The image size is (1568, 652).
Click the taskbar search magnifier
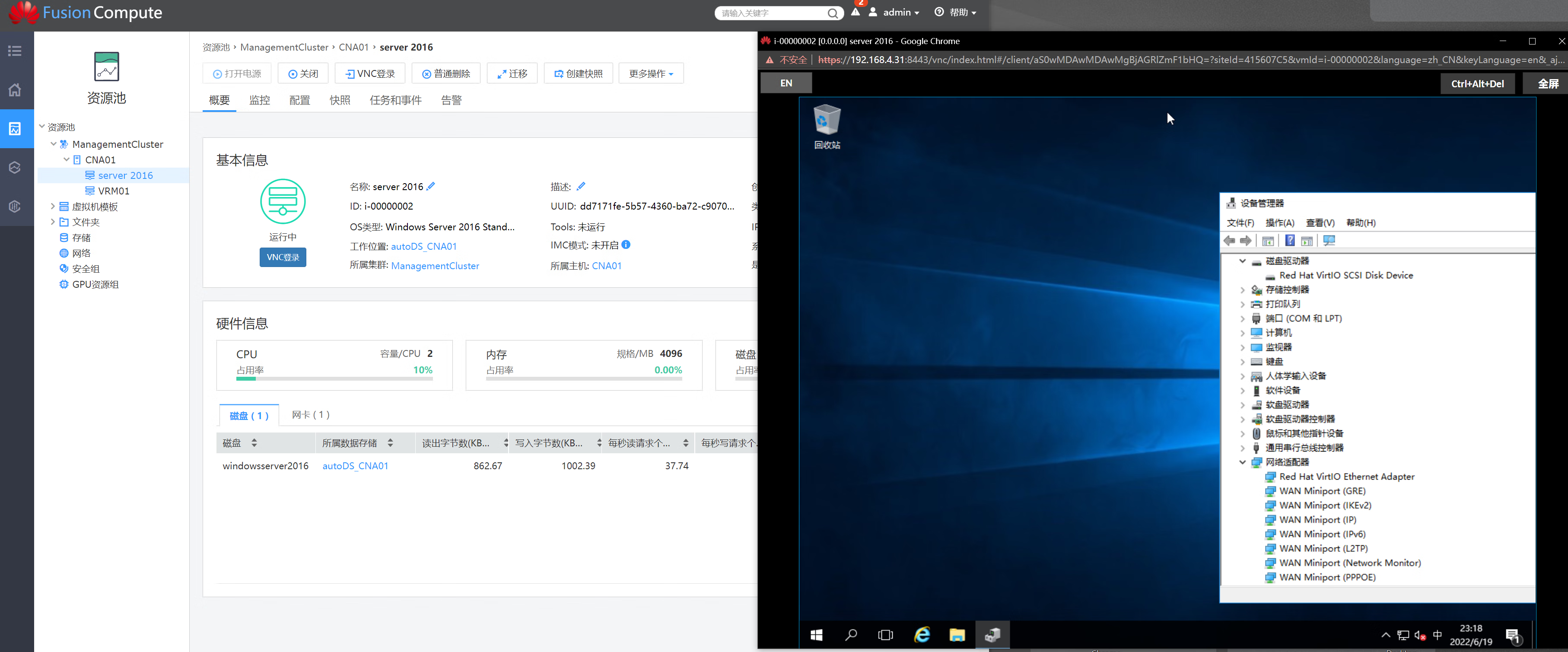tap(851, 635)
